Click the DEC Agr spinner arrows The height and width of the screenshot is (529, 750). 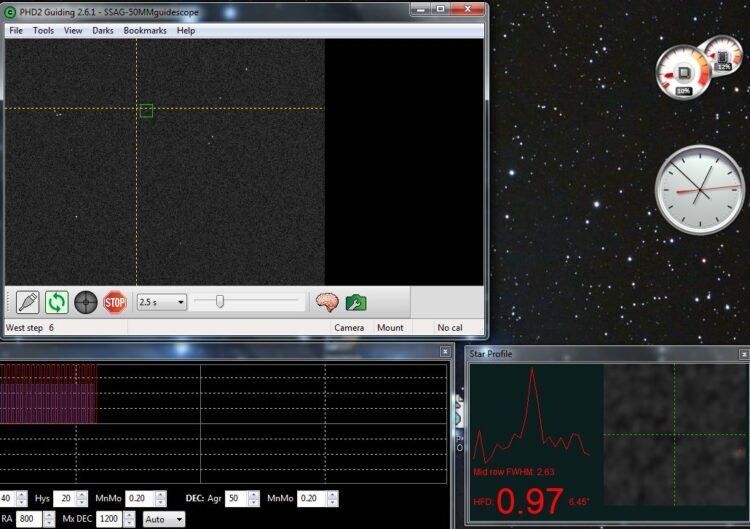(254, 498)
